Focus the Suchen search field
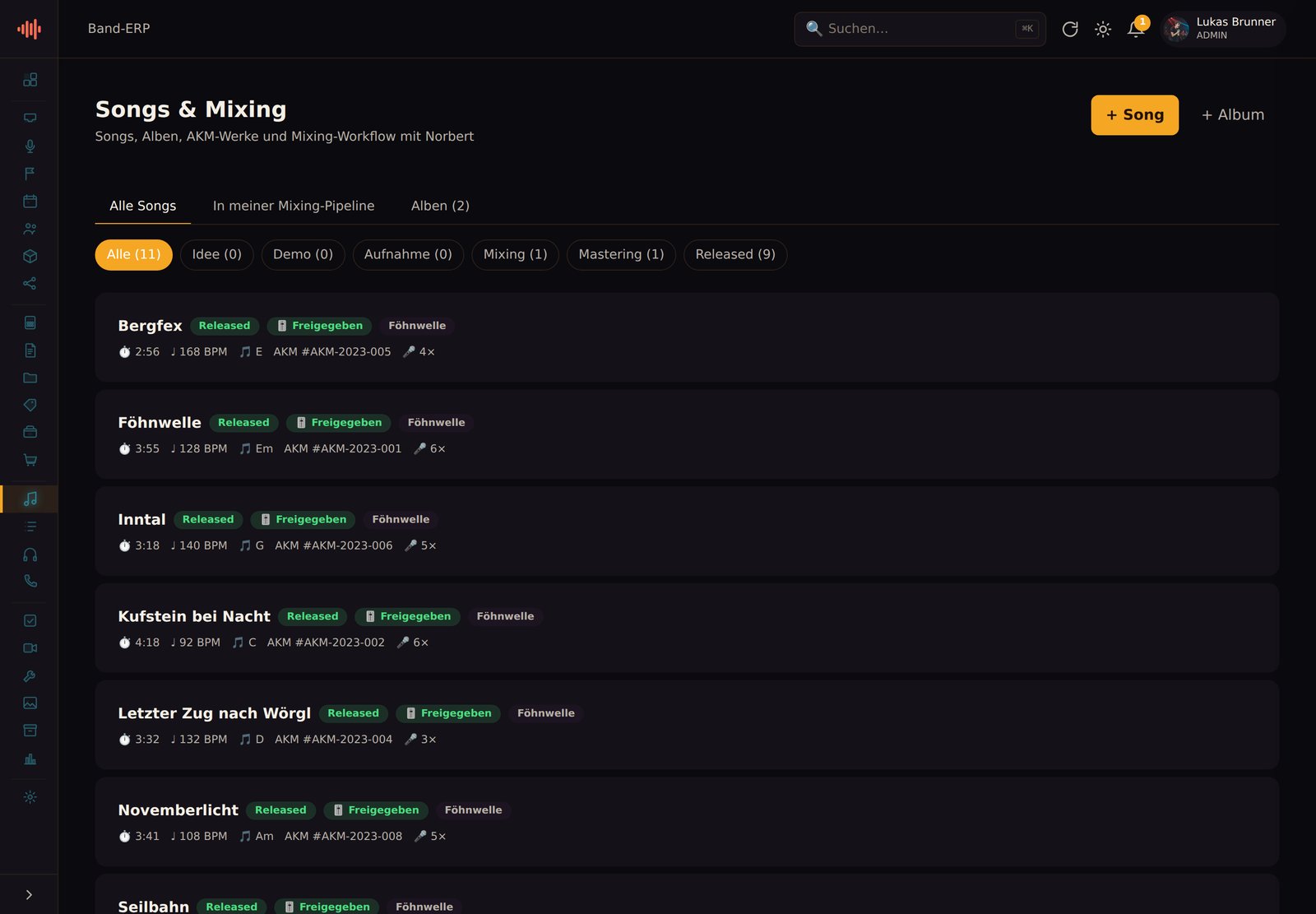The image size is (1316, 914). (x=920, y=29)
